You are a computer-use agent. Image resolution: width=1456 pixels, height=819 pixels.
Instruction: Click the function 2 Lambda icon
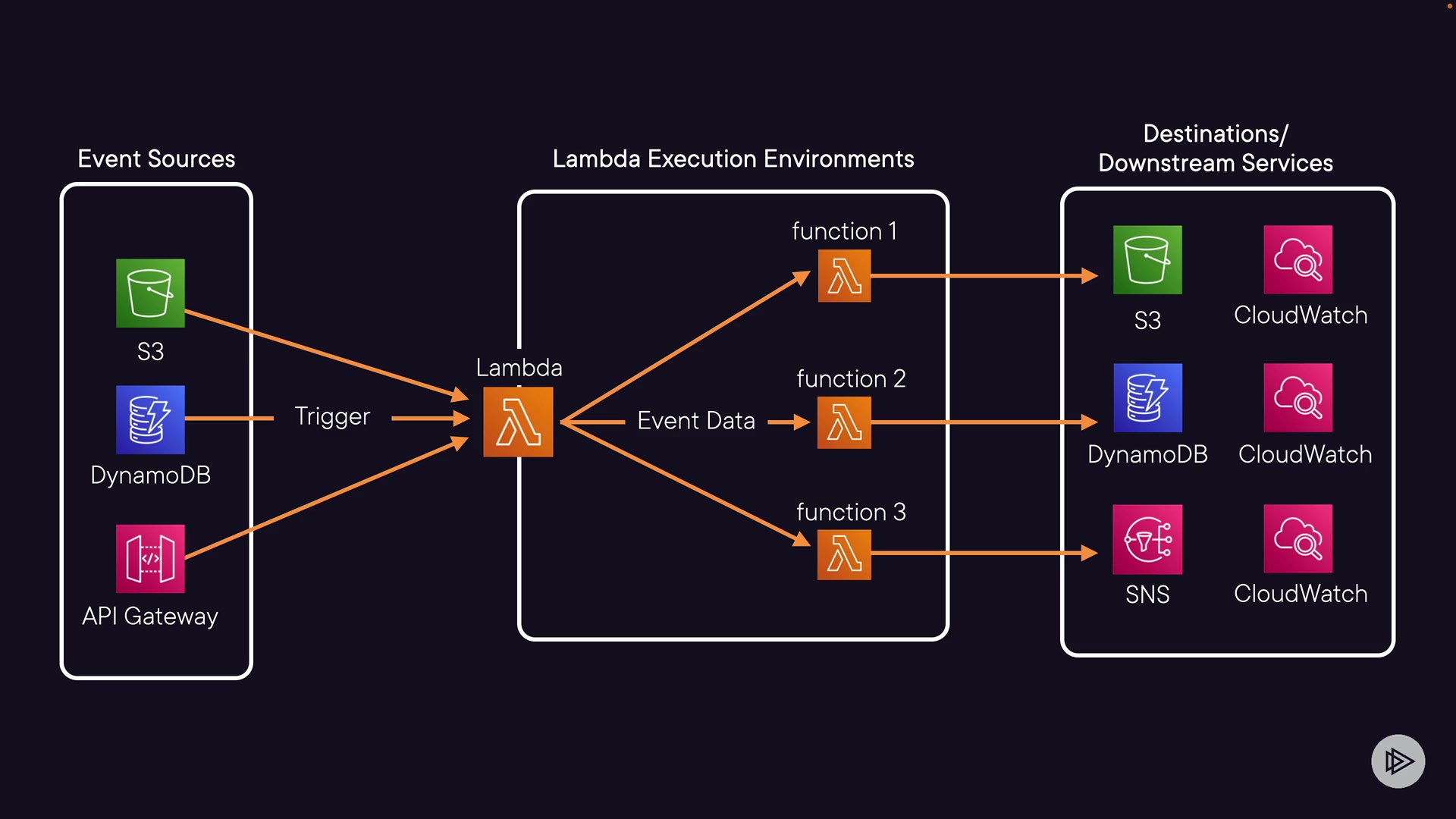pos(844,422)
